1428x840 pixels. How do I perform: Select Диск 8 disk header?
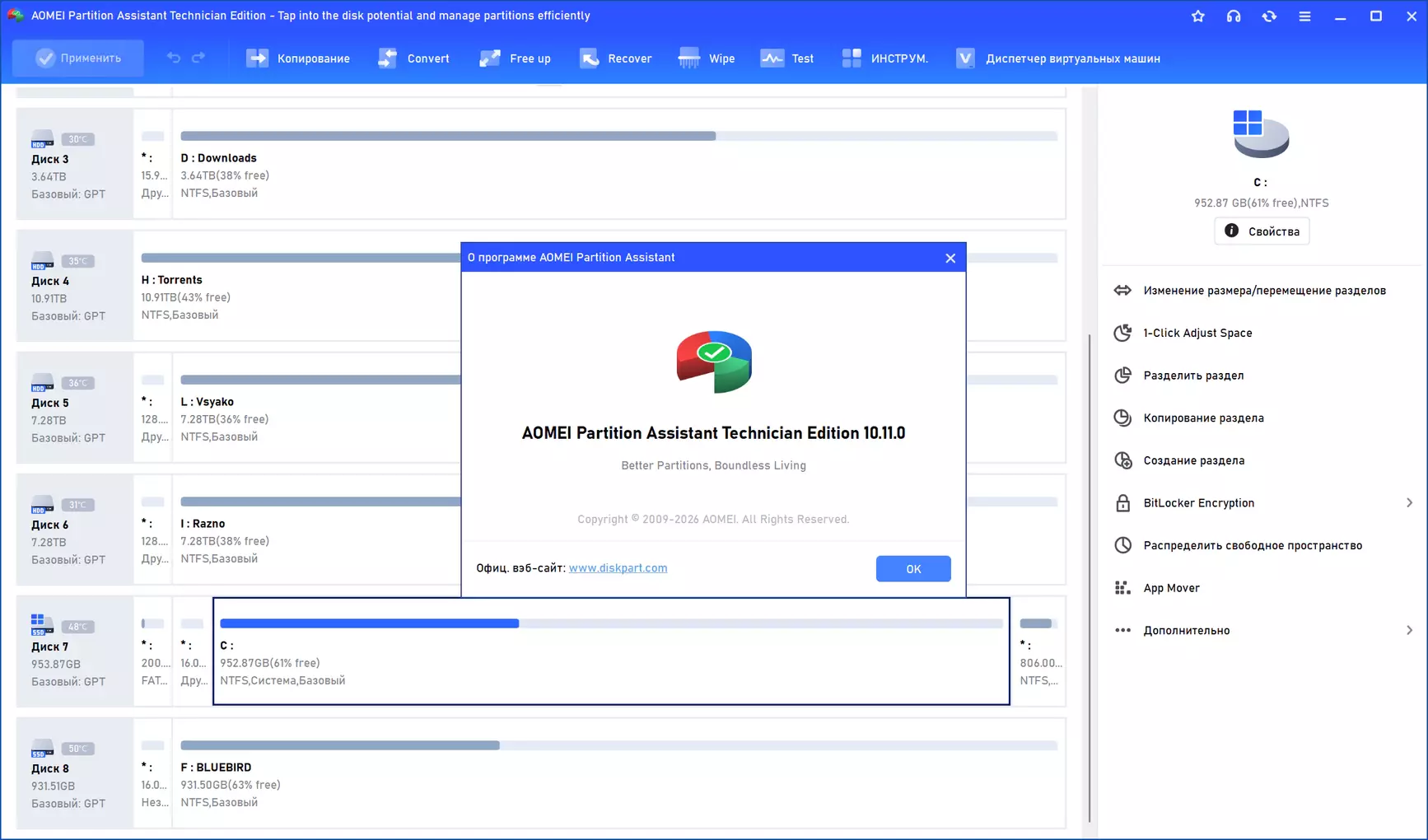tap(75, 773)
